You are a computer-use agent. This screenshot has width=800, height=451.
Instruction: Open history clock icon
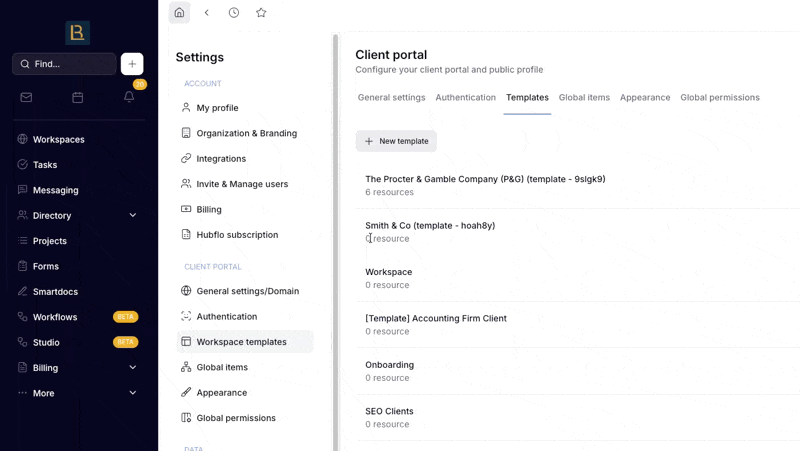tap(234, 13)
